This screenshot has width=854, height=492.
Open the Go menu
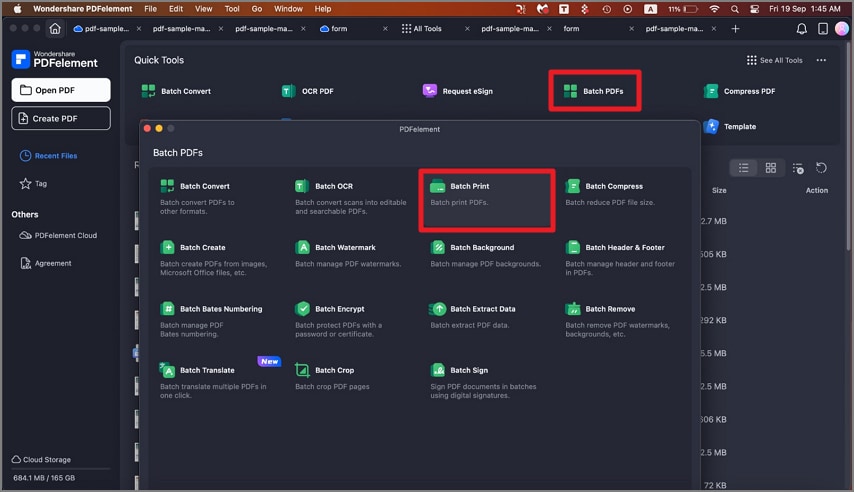pyautogui.click(x=257, y=9)
